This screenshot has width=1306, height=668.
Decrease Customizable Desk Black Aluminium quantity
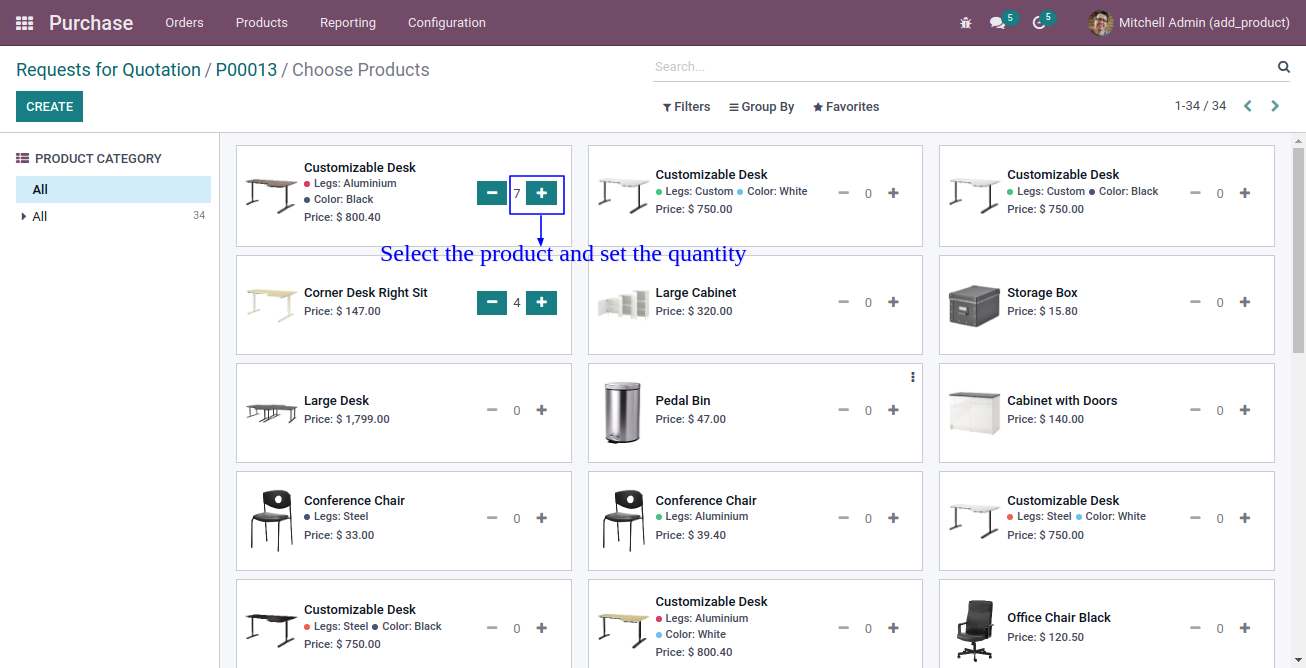[x=492, y=193]
